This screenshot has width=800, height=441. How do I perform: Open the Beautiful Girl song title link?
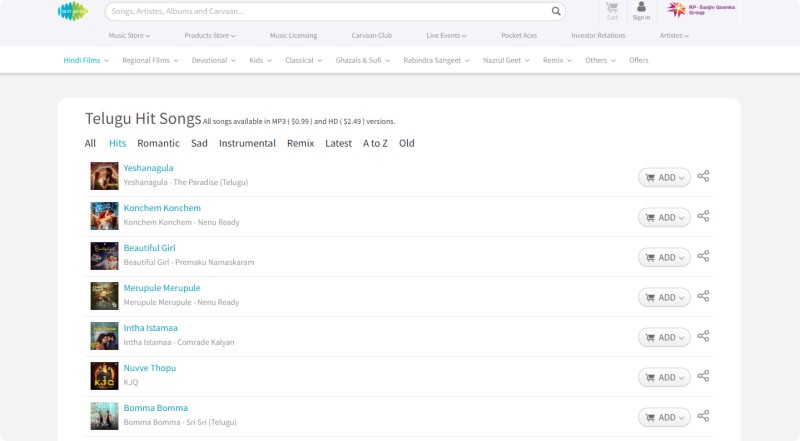(149, 248)
